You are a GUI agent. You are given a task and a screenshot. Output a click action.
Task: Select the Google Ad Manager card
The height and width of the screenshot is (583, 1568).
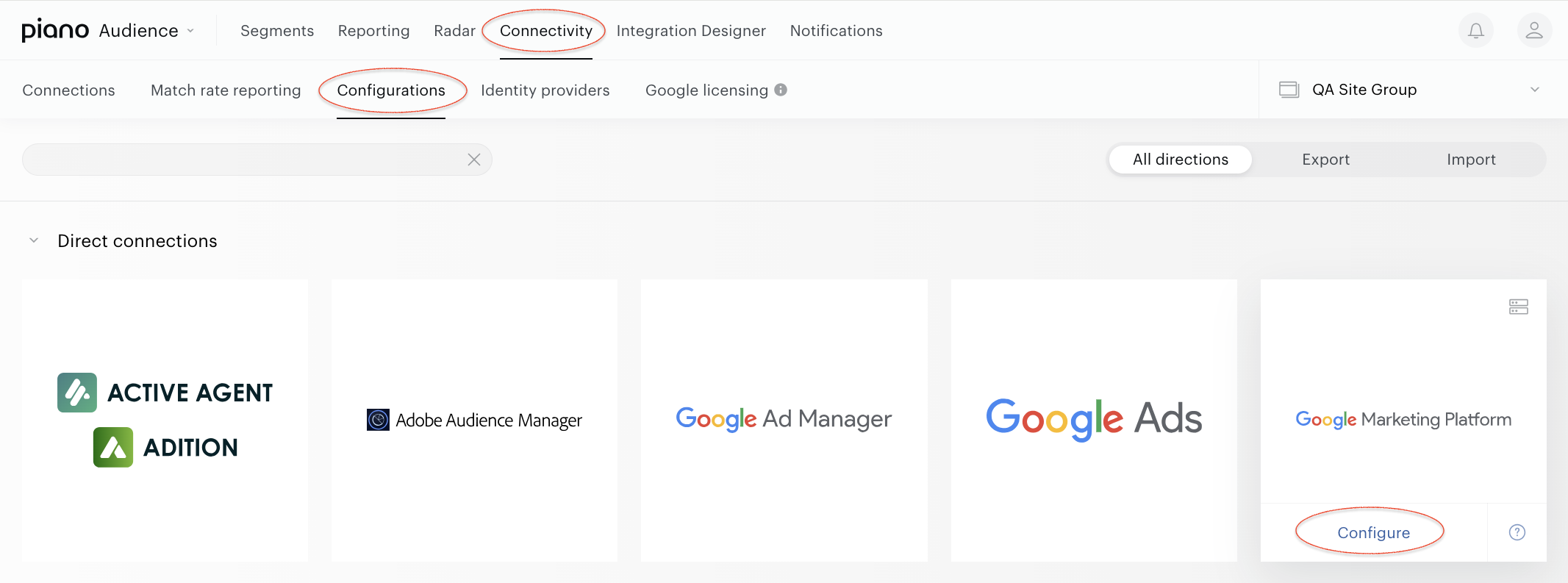coord(784,421)
